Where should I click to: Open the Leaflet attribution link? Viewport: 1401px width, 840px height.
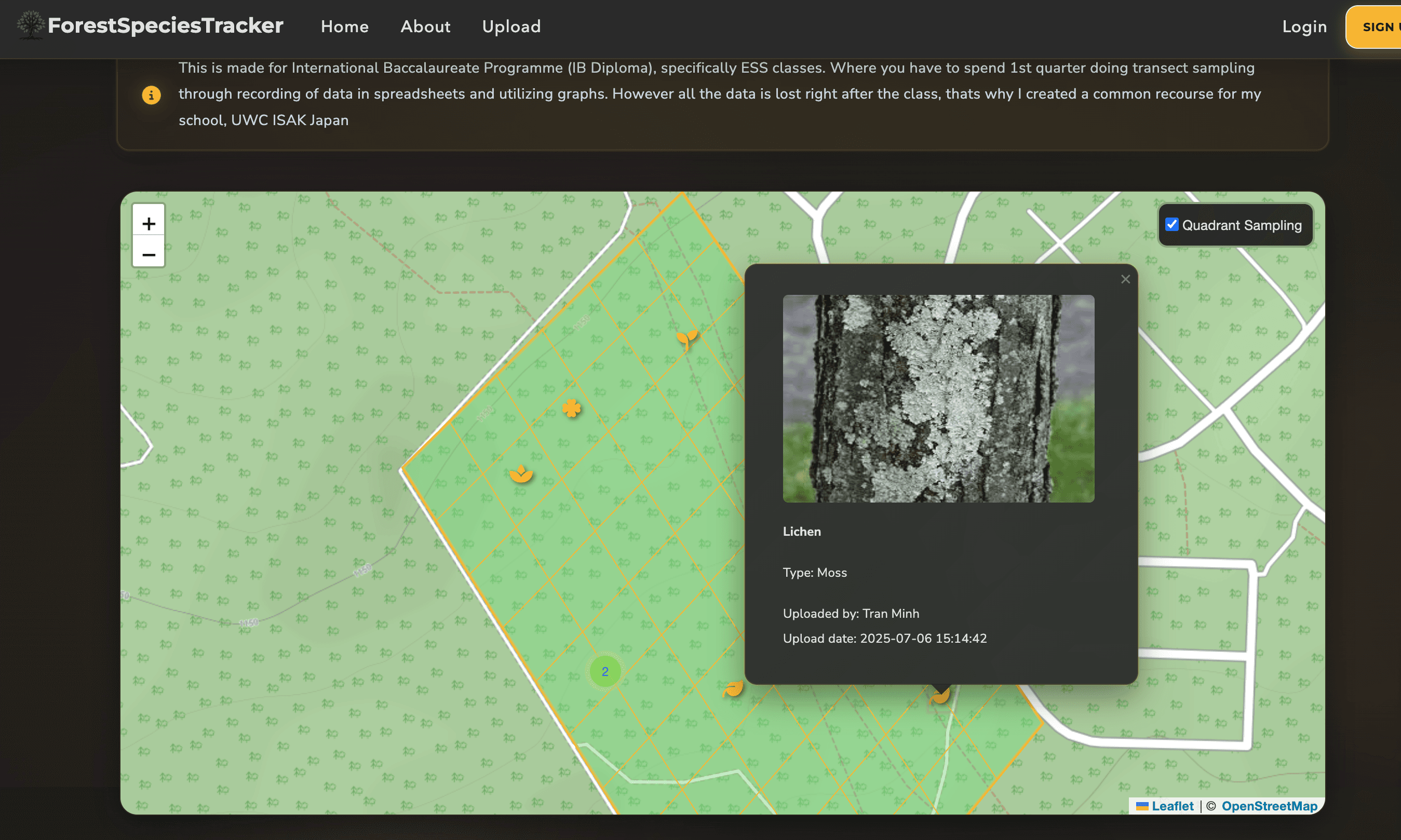pyautogui.click(x=1172, y=805)
